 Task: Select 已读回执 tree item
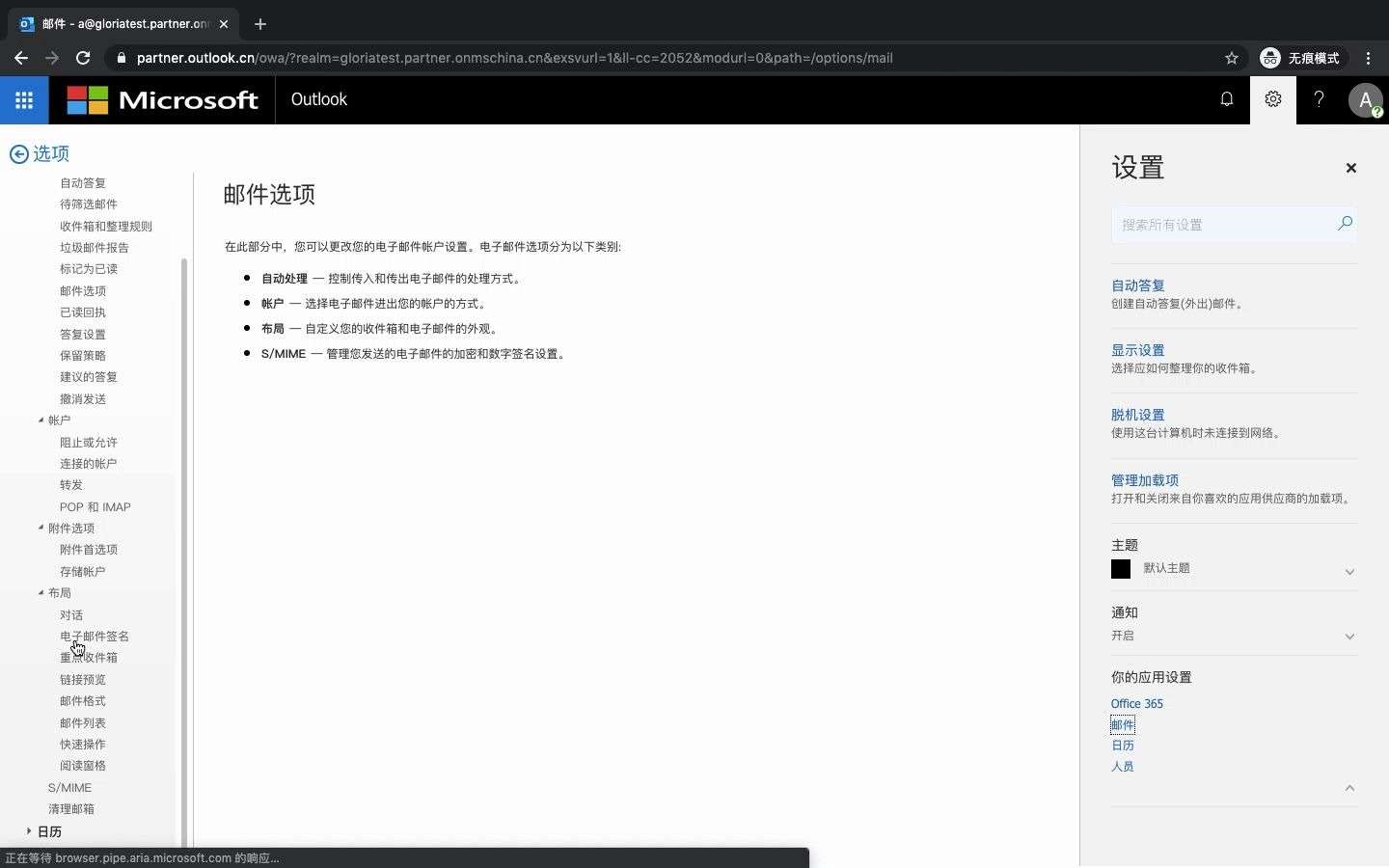[83, 312]
